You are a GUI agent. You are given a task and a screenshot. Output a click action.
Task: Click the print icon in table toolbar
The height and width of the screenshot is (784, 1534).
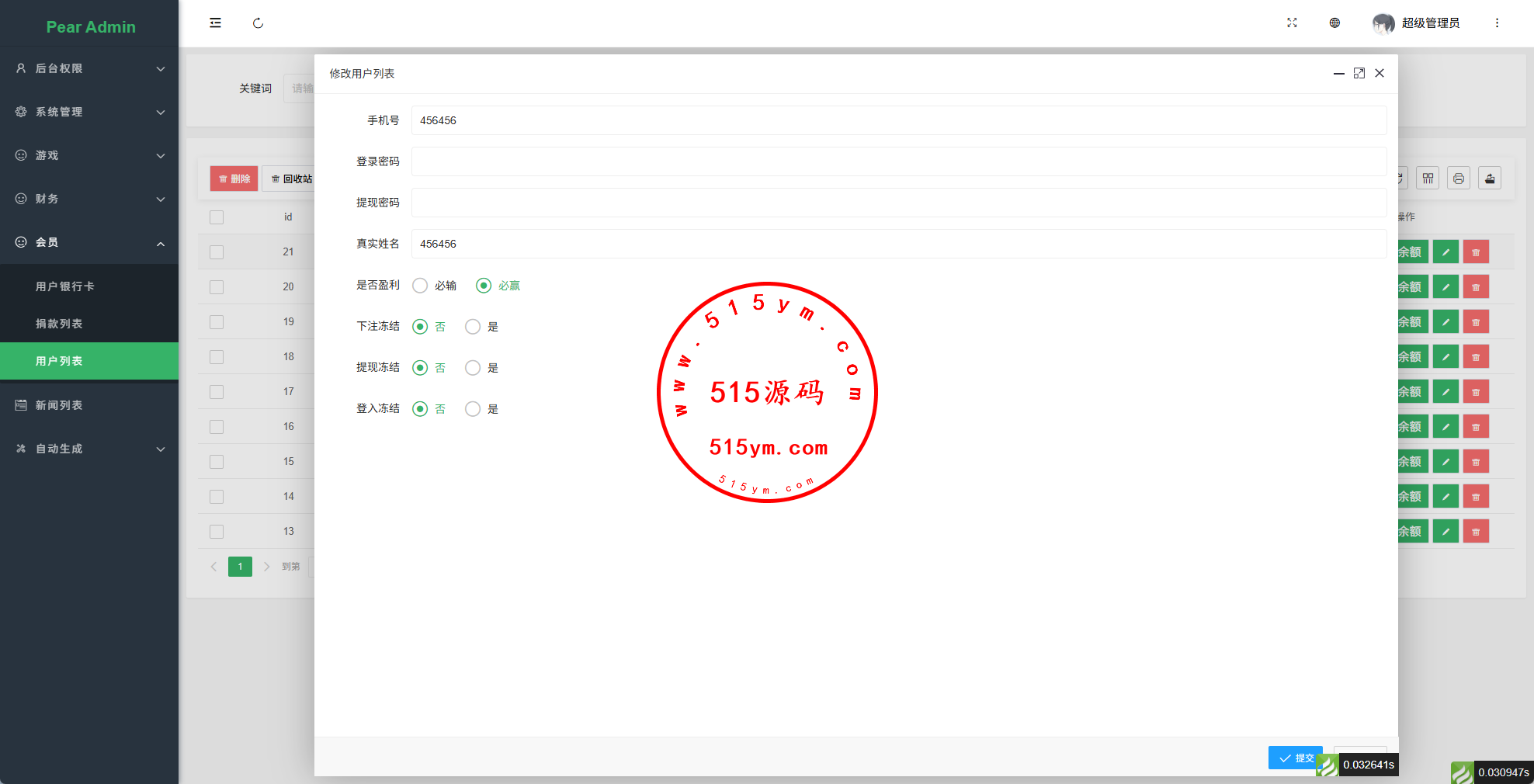click(x=1459, y=179)
